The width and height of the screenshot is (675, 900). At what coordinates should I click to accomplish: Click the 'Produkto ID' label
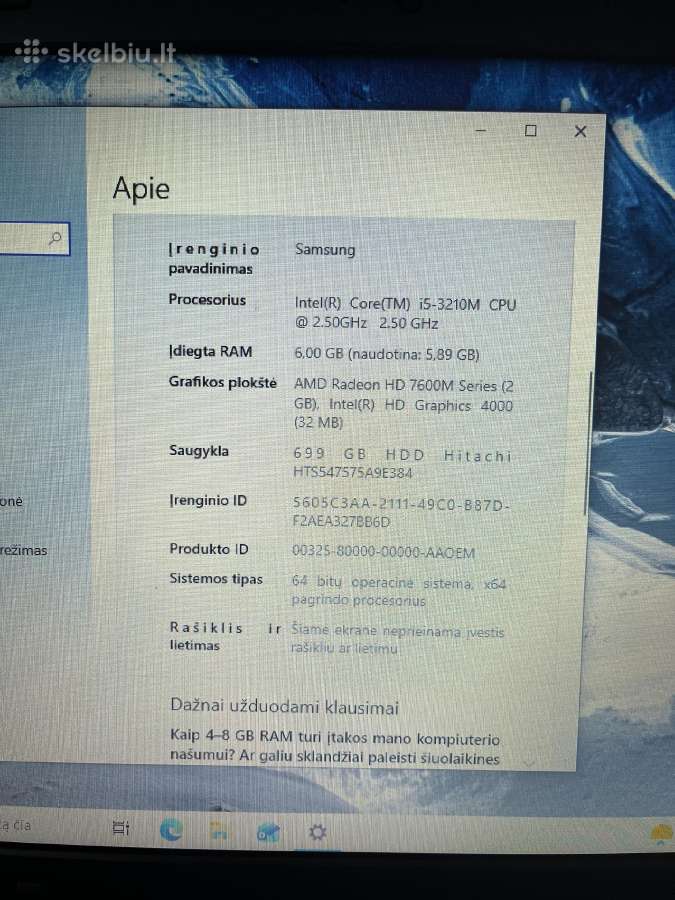[209, 549]
